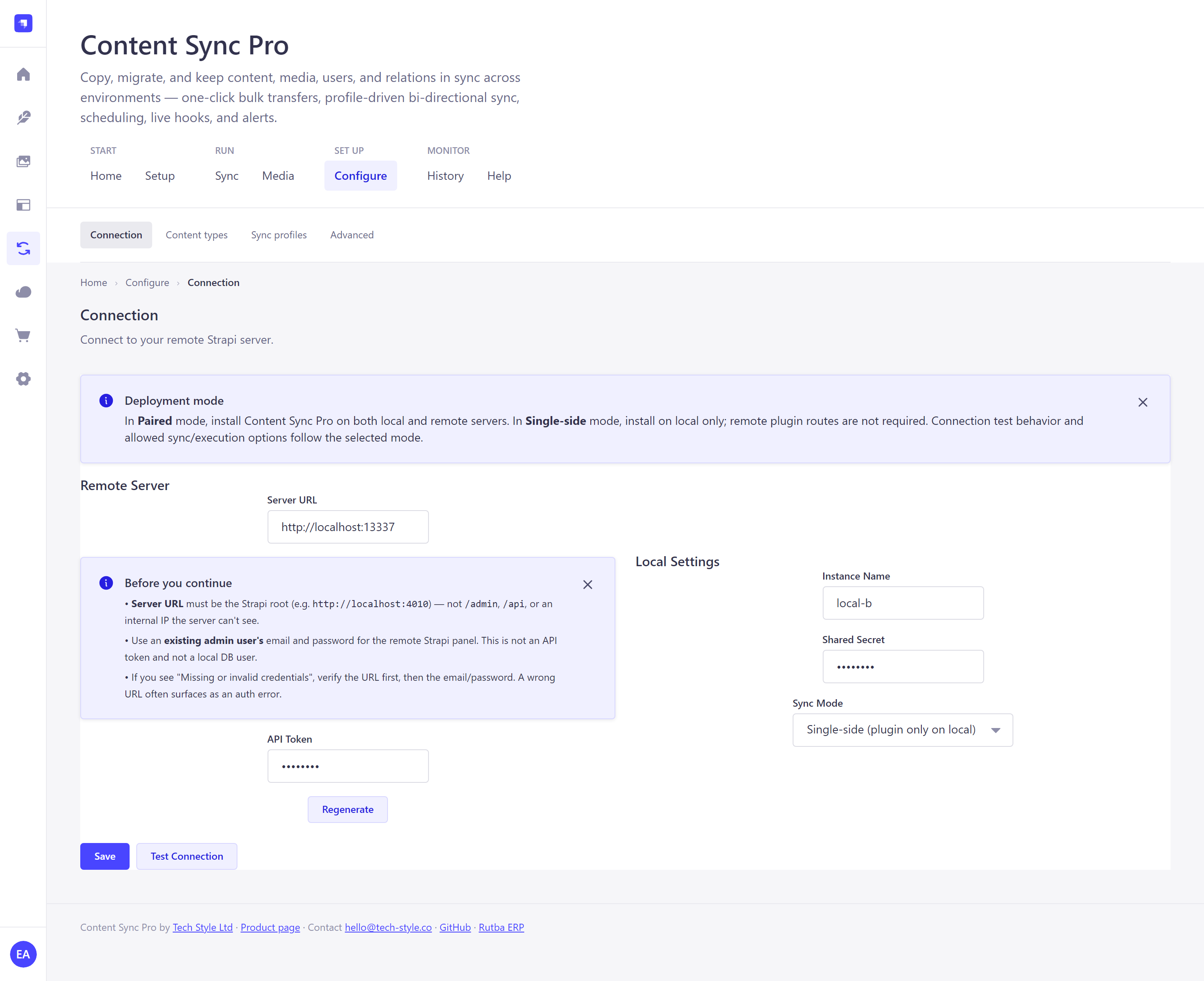Click the Deployment mode info icon

[106, 401]
